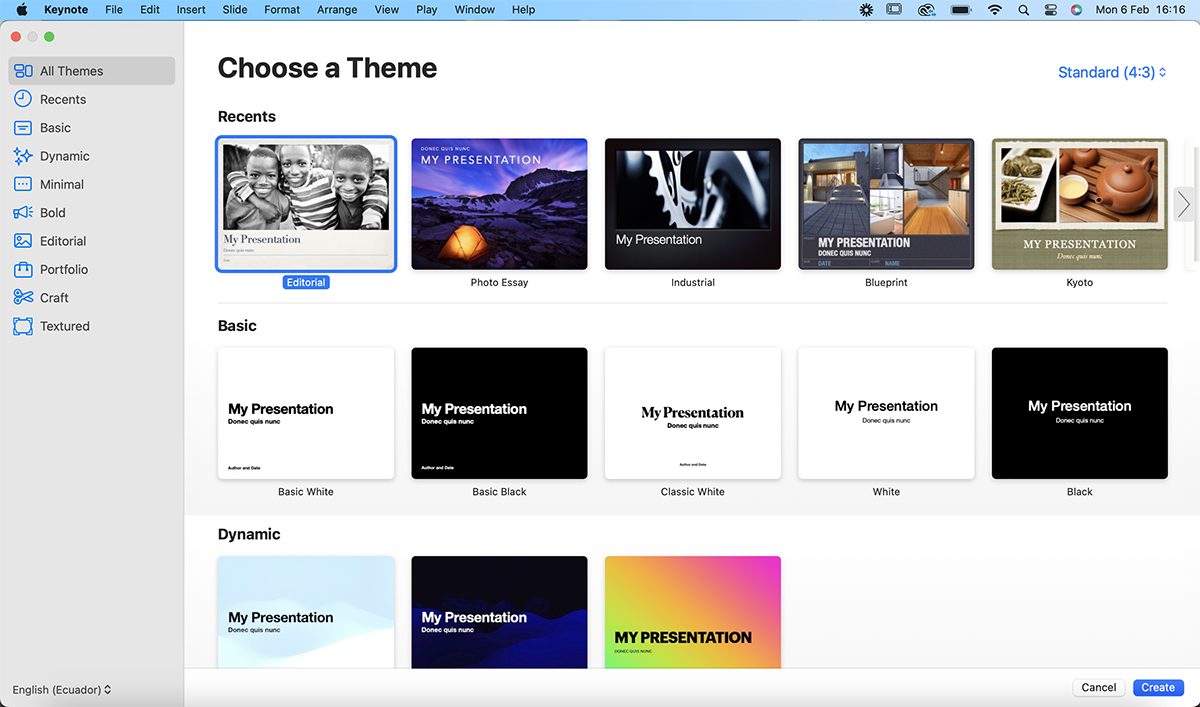Screen dimensions: 1200x707
Task: Select the Dynamic sparkle icon
Action: [23, 156]
